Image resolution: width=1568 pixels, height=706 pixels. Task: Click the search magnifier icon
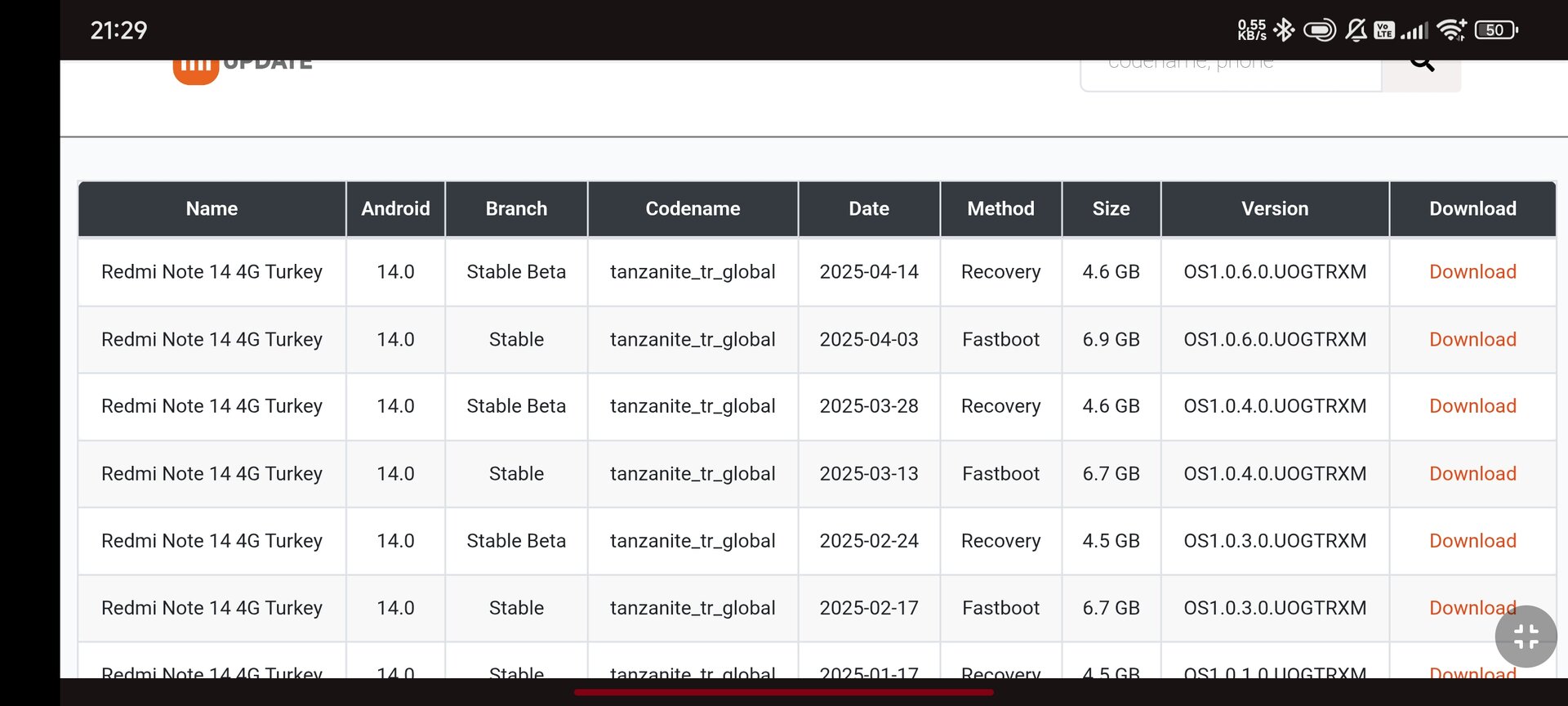coord(1422,64)
